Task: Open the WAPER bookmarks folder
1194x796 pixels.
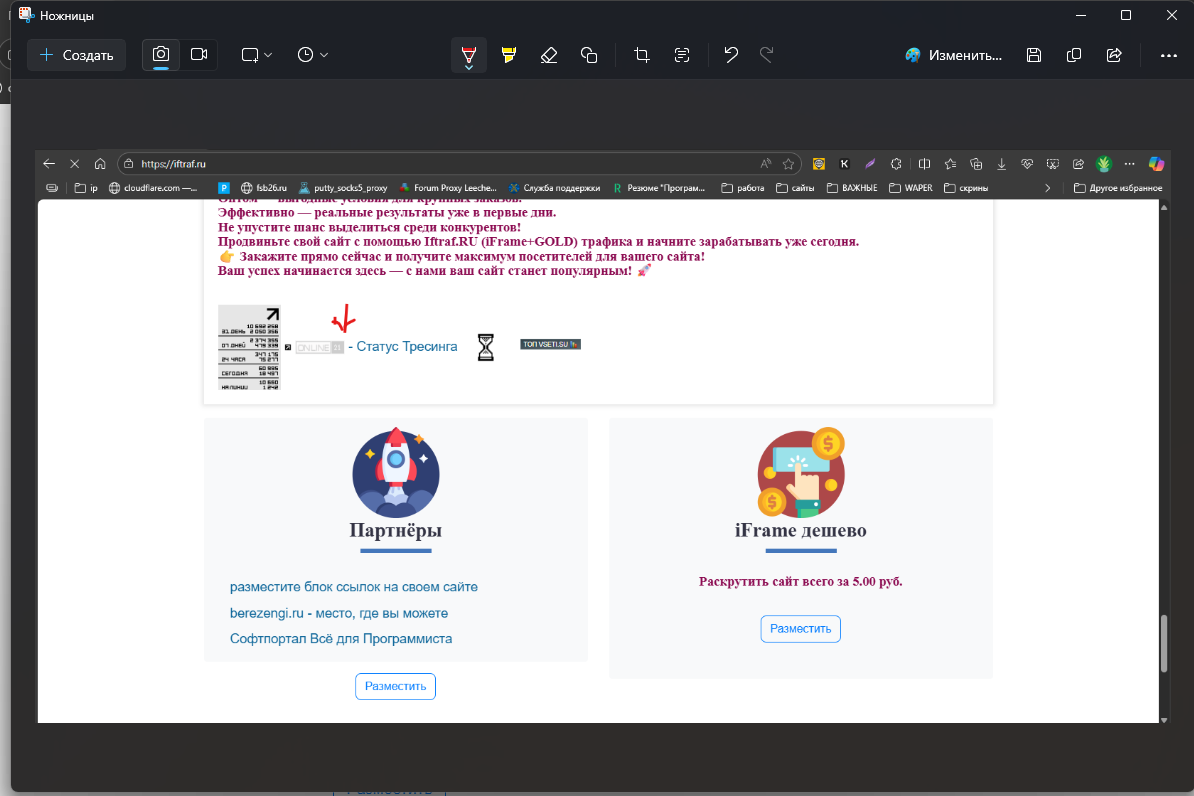Action: pos(911,188)
